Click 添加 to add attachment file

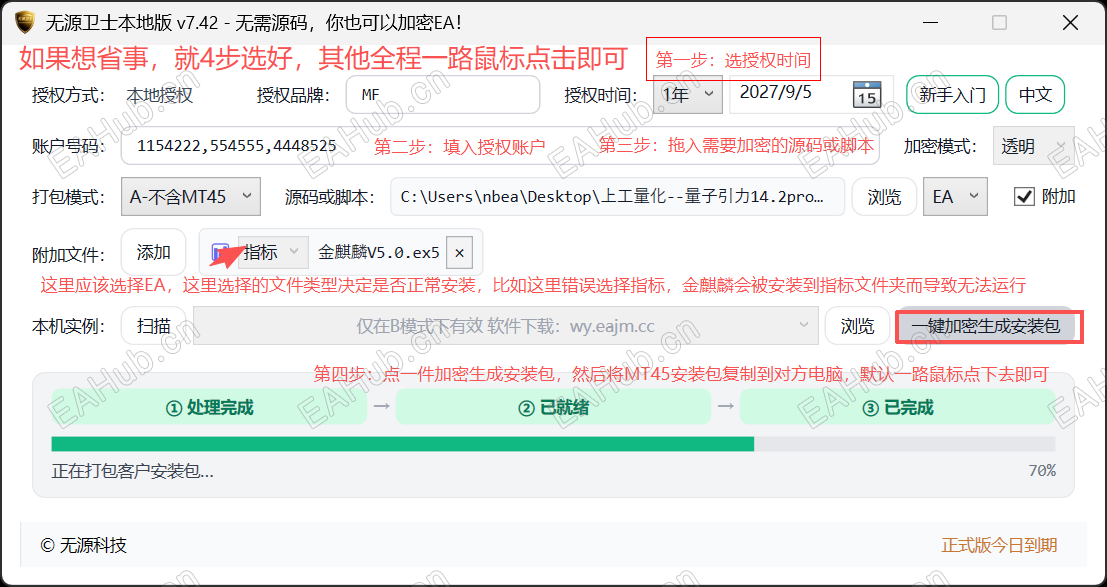[x=153, y=252]
